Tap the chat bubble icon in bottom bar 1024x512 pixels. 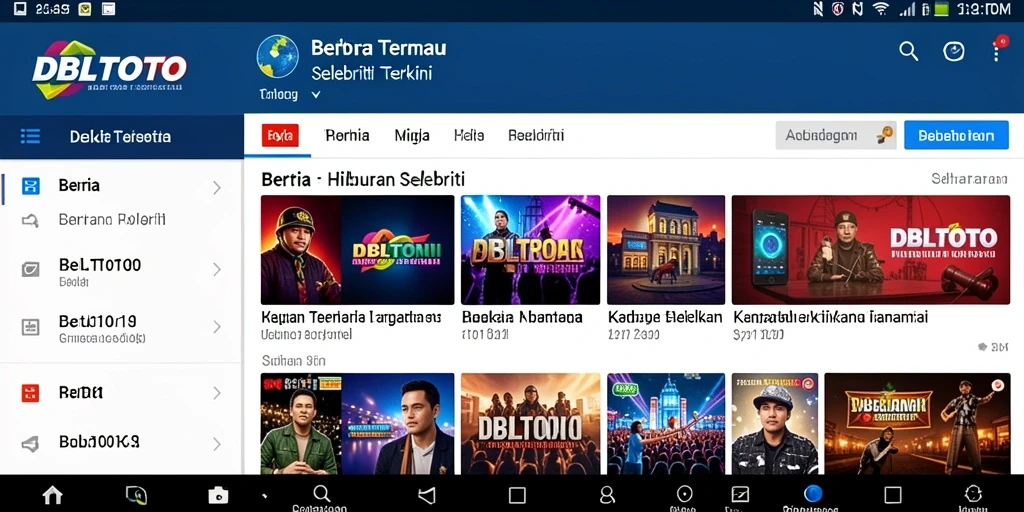tap(136, 495)
